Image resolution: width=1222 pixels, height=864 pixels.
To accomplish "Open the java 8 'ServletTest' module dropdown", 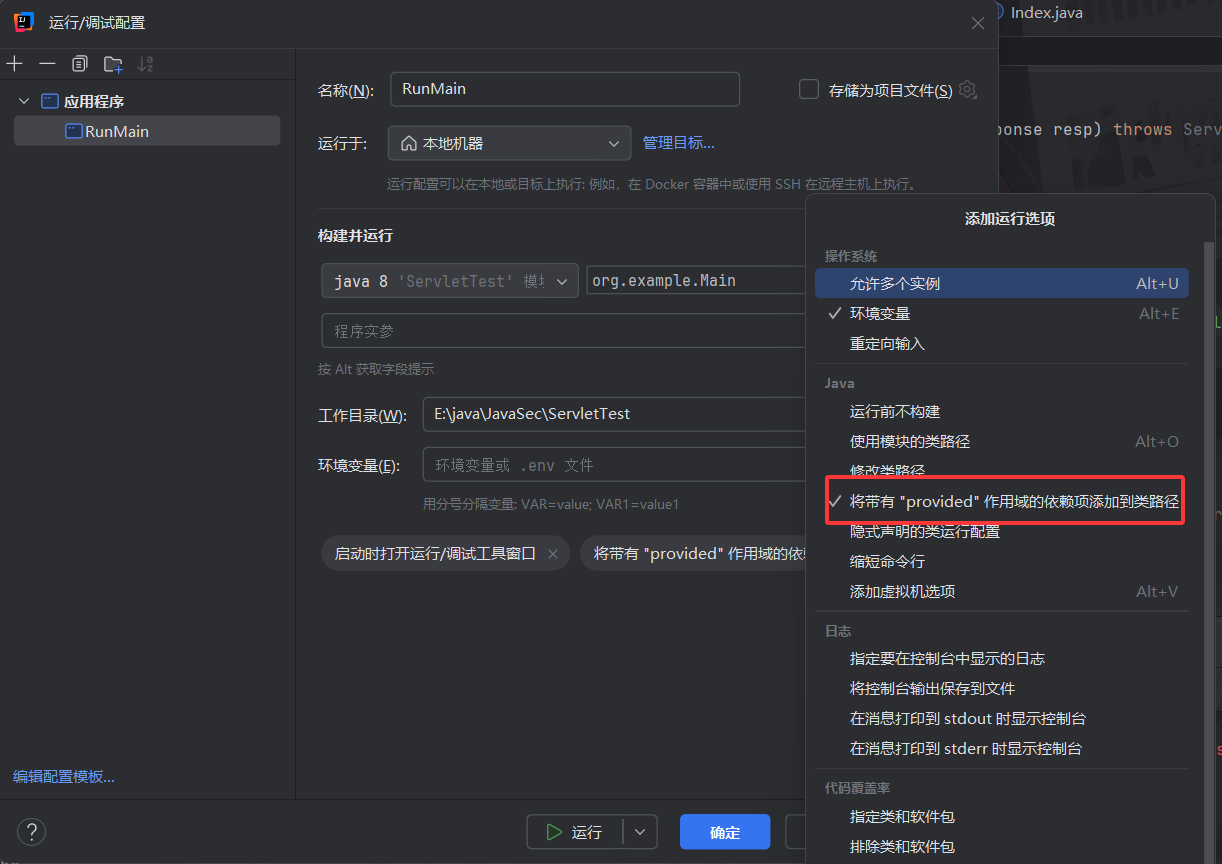I will tap(450, 281).
